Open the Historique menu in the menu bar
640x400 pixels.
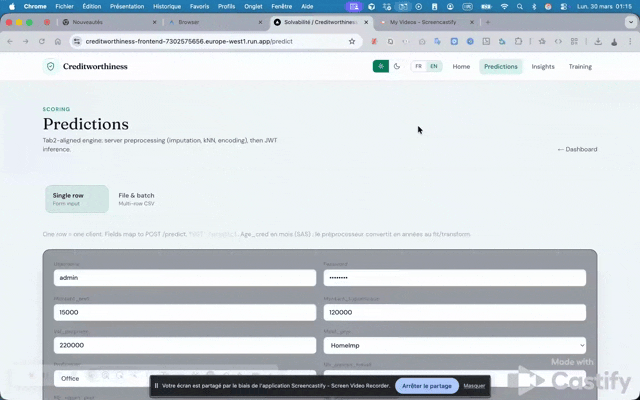point(167,6)
